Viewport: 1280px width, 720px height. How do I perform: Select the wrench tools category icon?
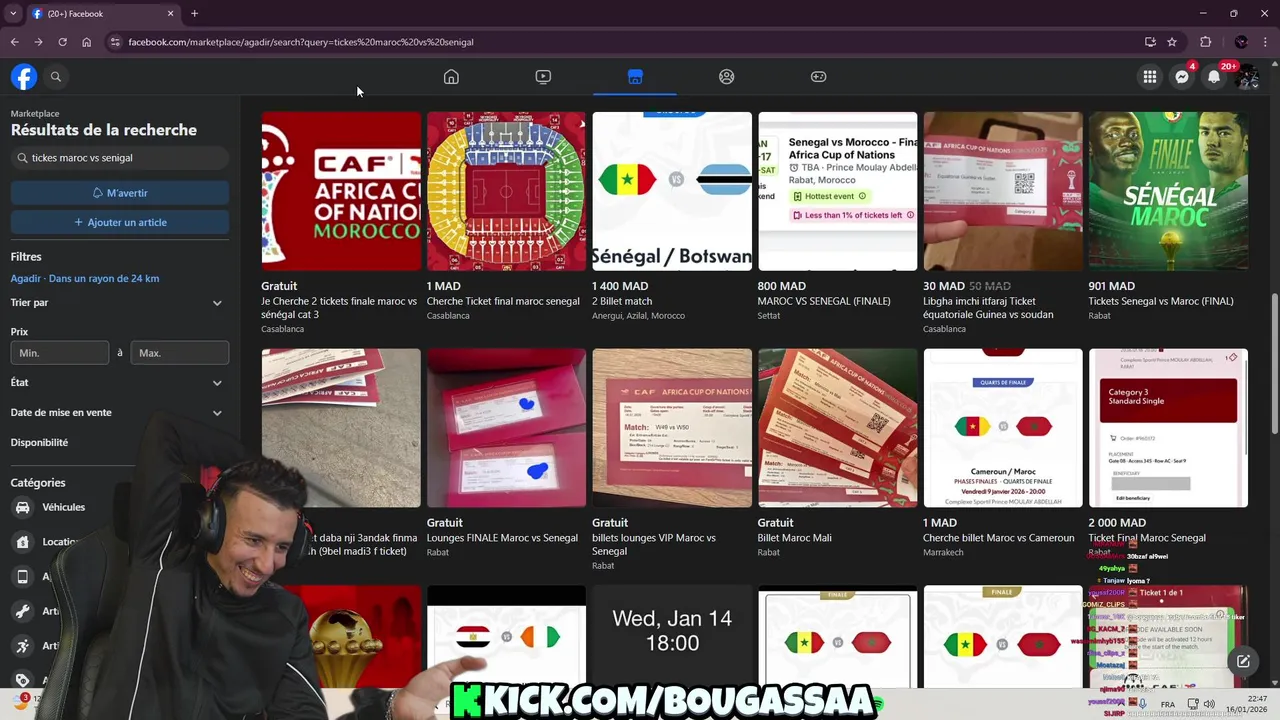(22, 611)
